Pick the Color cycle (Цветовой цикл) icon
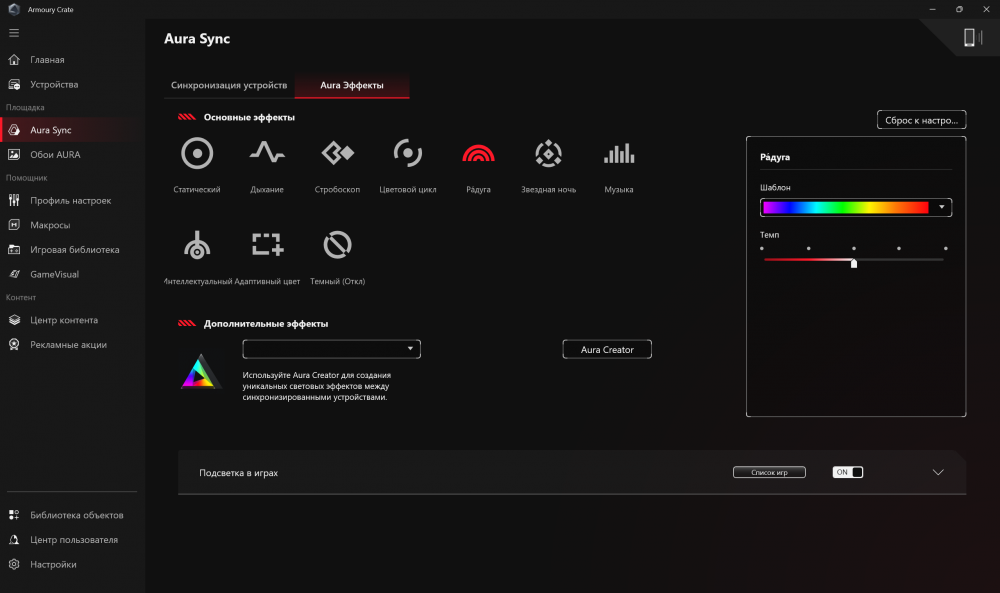 coord(407,153)
